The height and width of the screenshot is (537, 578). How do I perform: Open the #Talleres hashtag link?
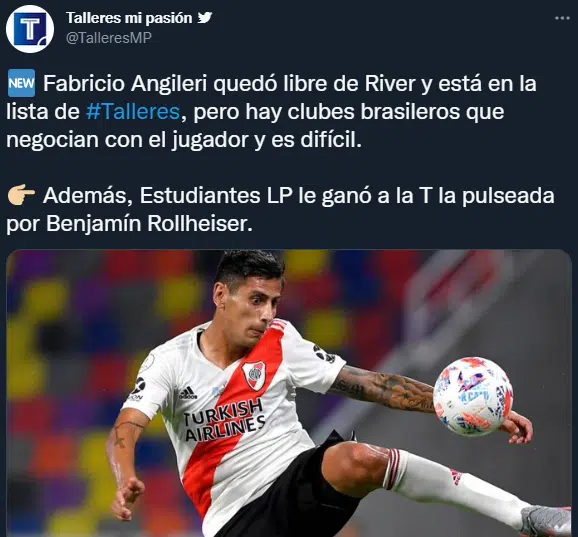tap(133, 111)
